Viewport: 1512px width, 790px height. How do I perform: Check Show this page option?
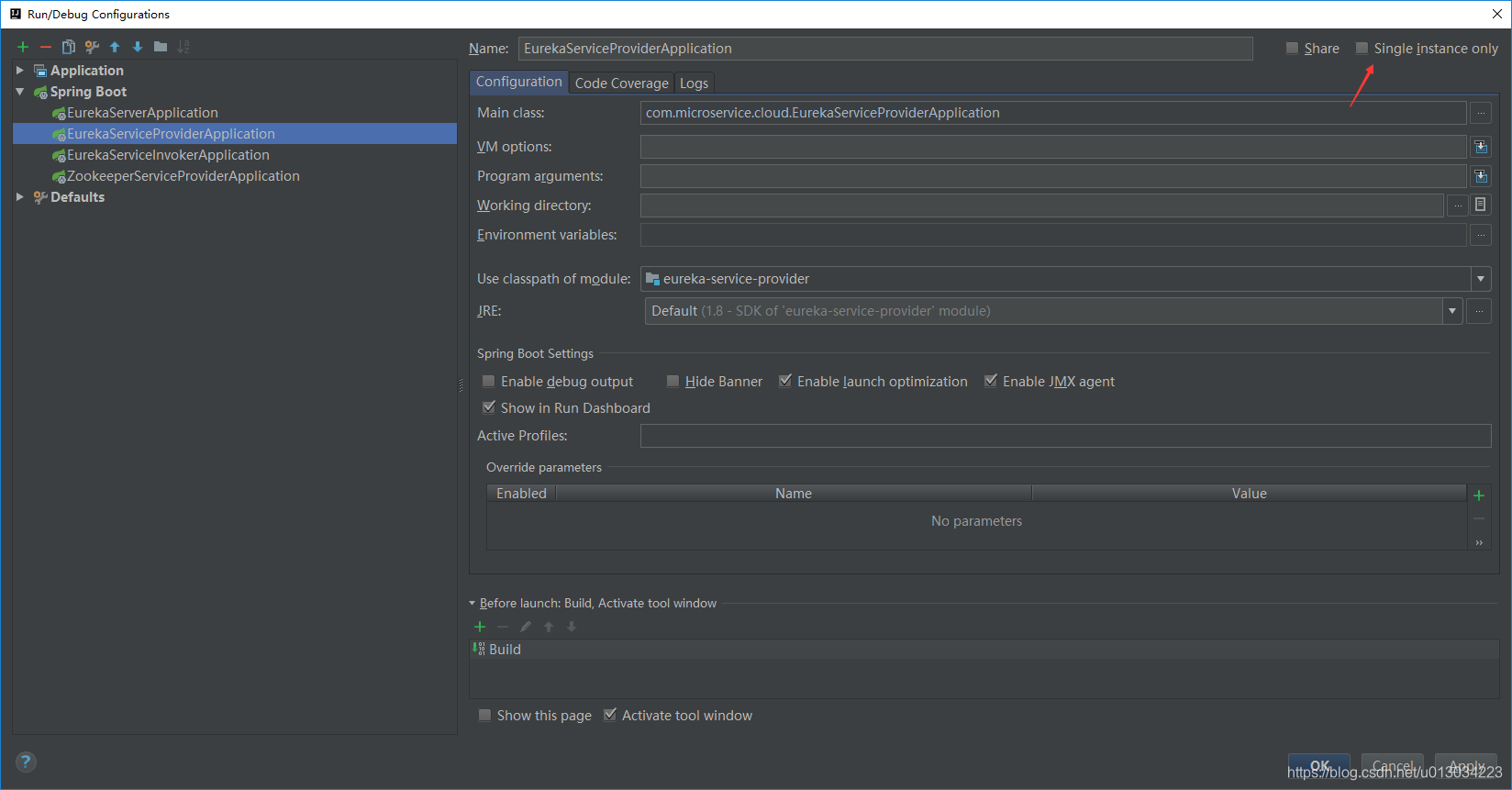click(x=484, y=716)
